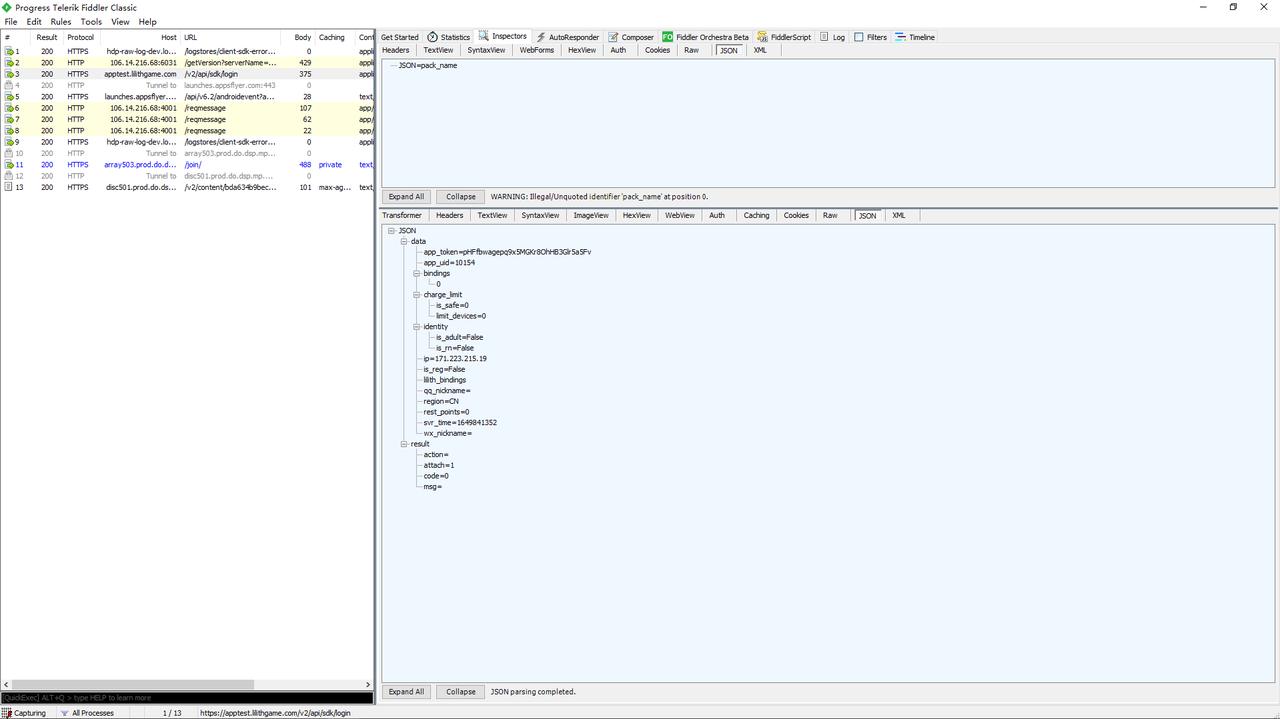Screen dimensions: 1280x719
Task: Click the session icon of row 8
Action: click(9, 131)
